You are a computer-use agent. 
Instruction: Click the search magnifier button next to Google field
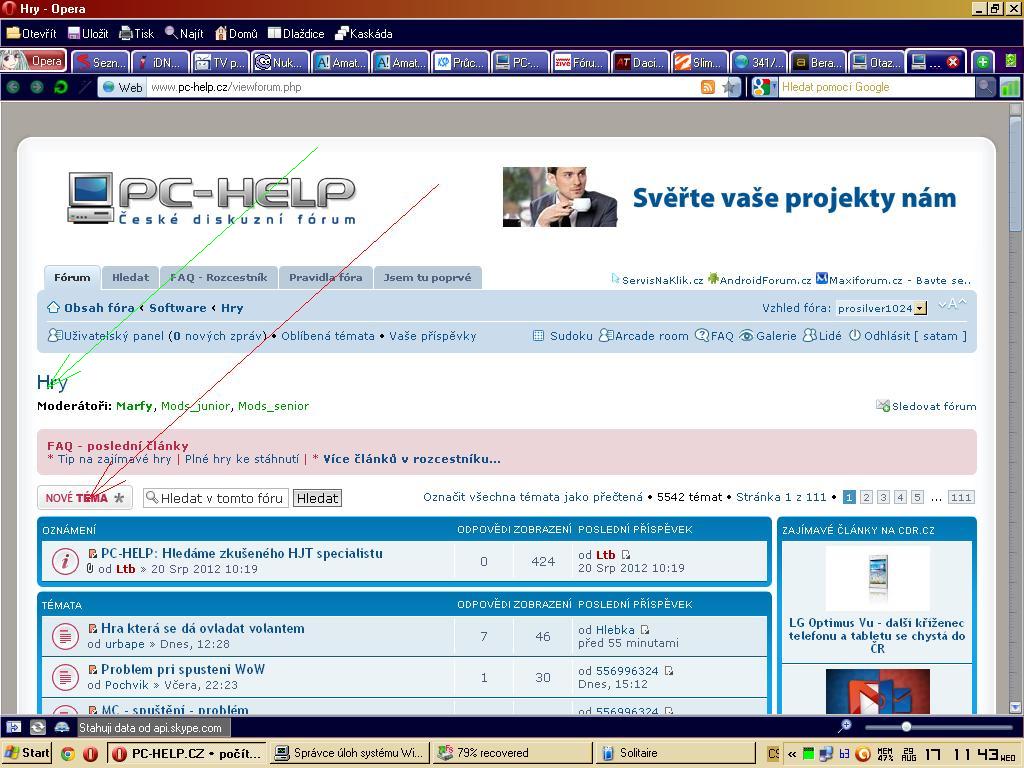985,87
